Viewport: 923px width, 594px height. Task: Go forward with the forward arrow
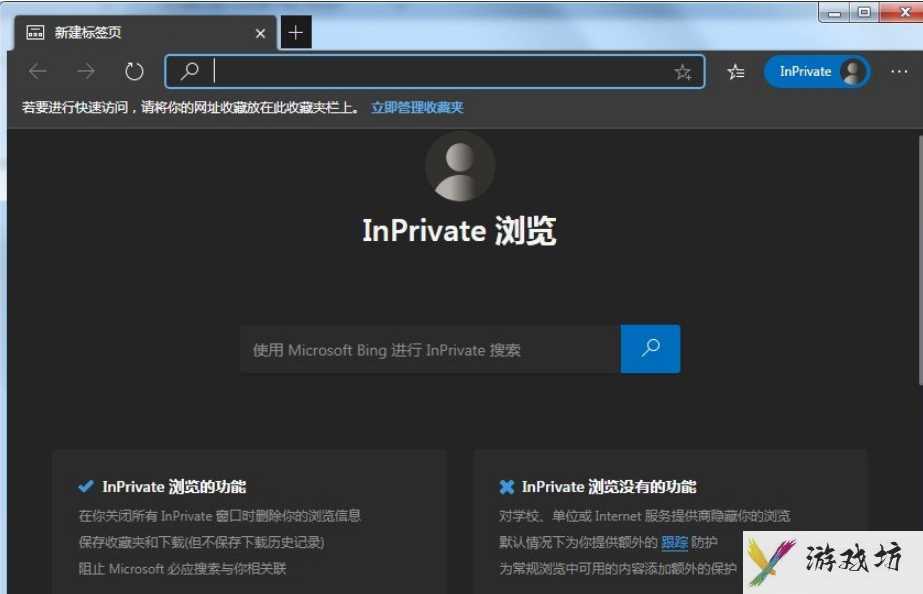click(86, 71)
